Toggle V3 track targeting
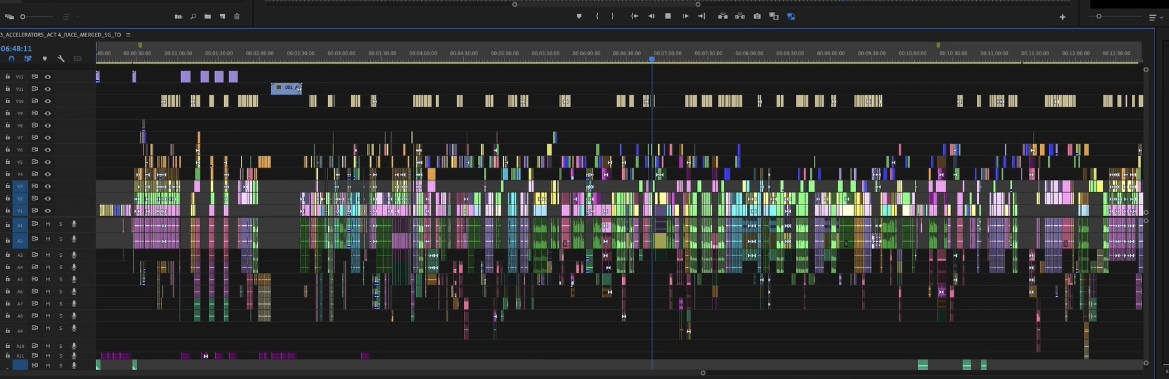 point(20,186)
